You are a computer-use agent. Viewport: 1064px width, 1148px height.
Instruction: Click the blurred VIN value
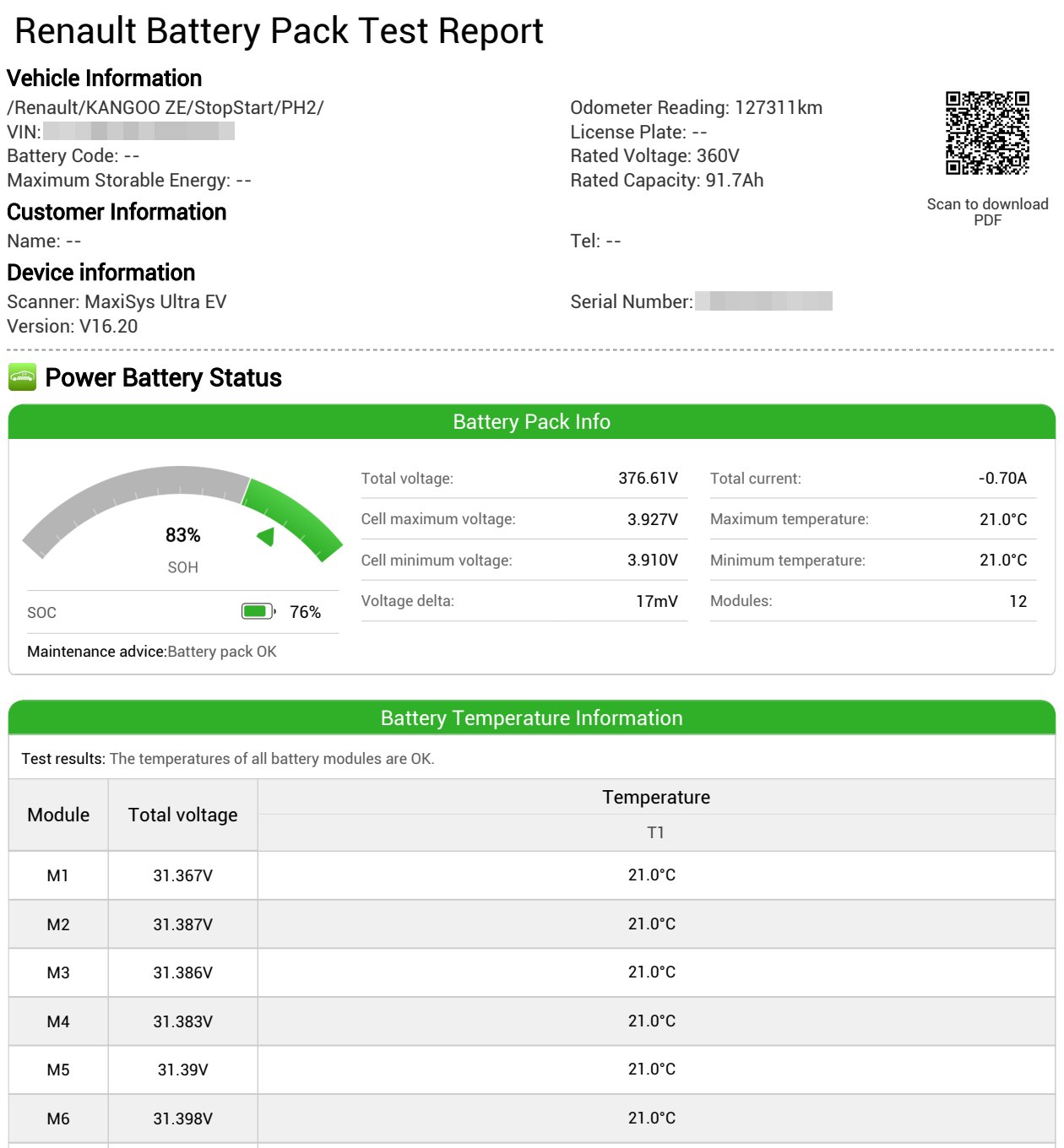pos(139,131)
